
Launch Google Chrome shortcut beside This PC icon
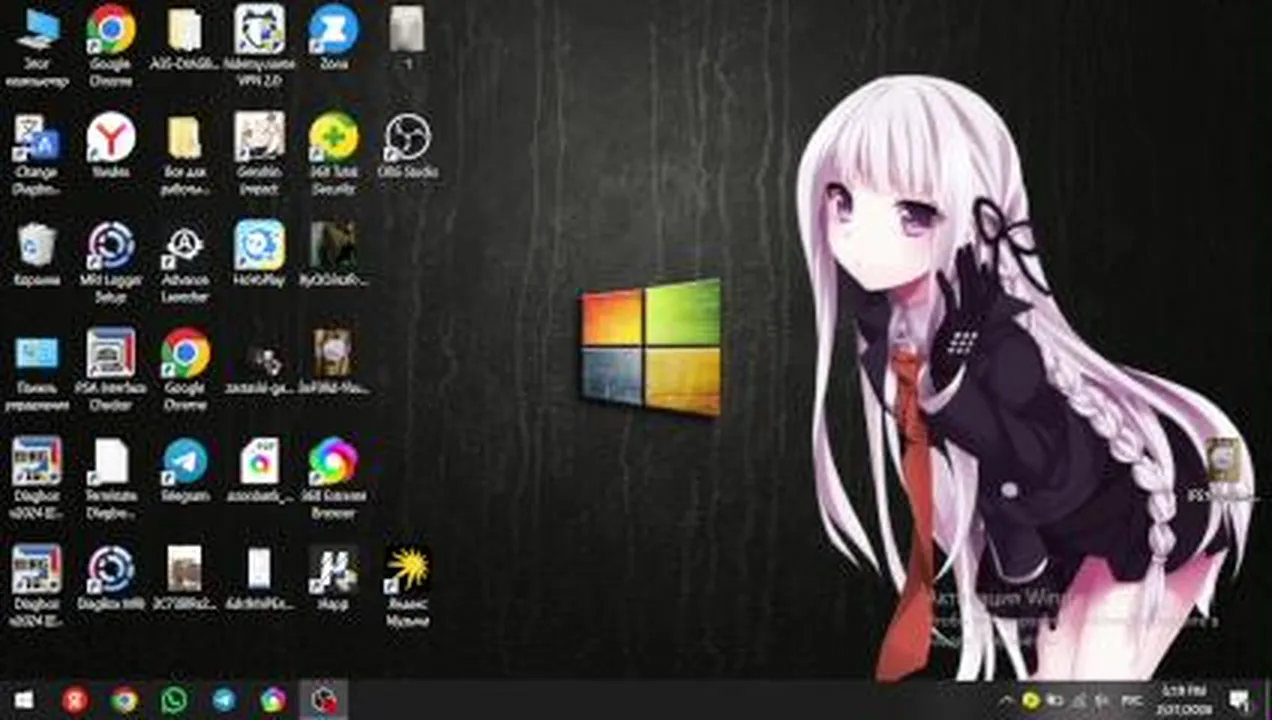[x=111, y=46]
